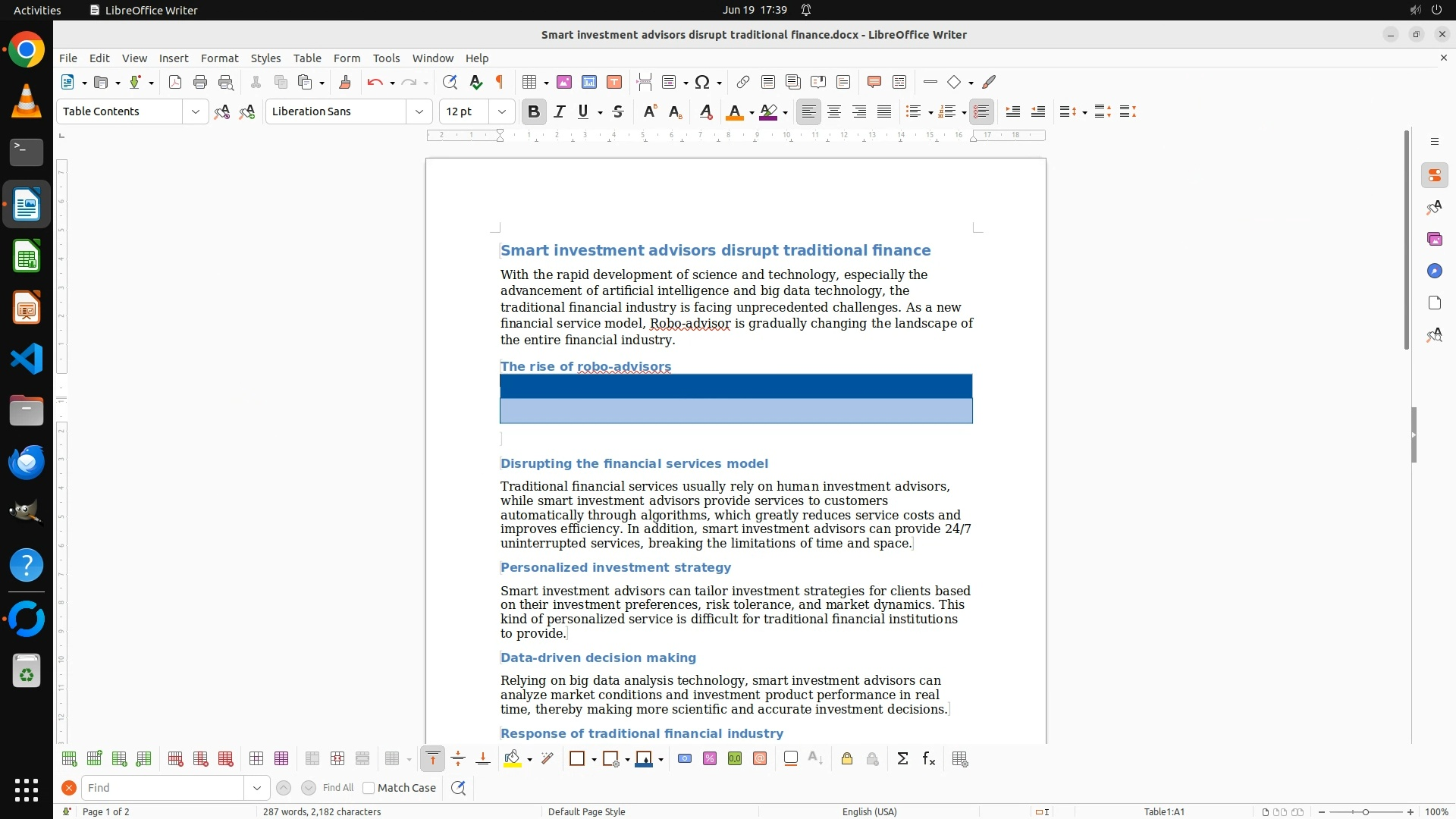Image resolution: width=1456 pixels, height=819 pixels.
Task: Enable the Match Case checkbox
Action: point(369,788)
